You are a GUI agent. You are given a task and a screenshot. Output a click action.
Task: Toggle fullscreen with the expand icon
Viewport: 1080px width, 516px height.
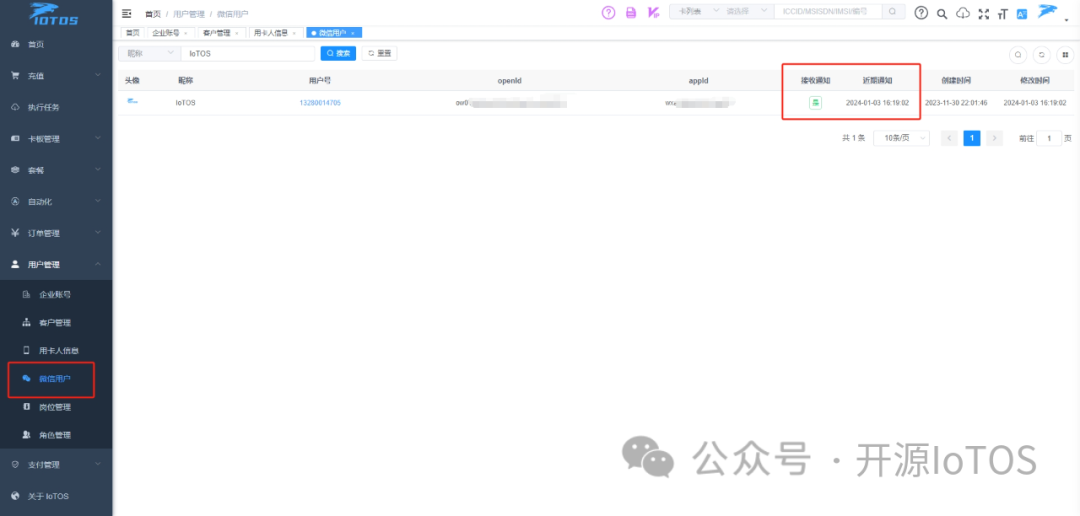984,14
